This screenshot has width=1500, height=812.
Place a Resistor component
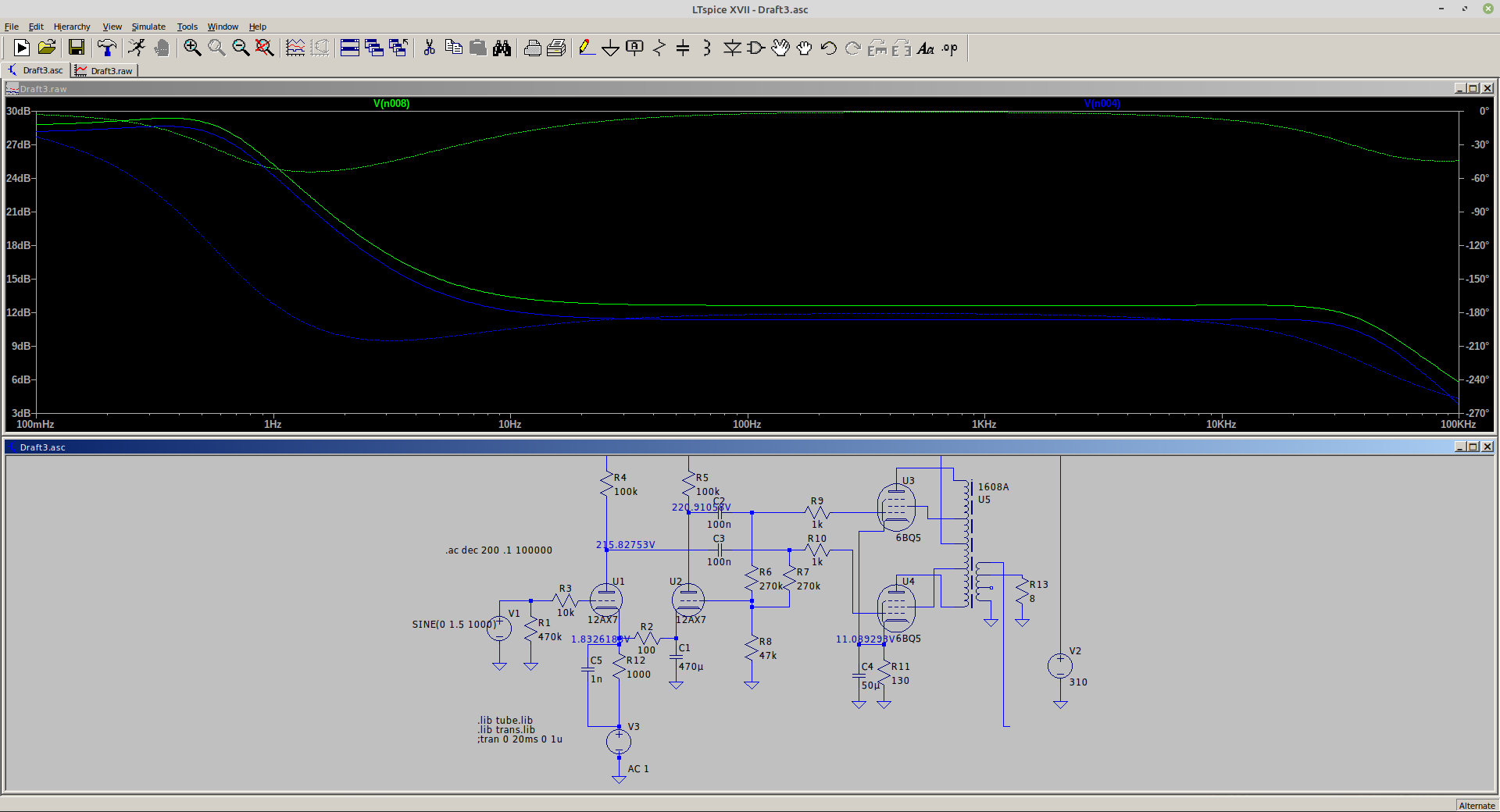pyautogui.click(x=659, y=48)
